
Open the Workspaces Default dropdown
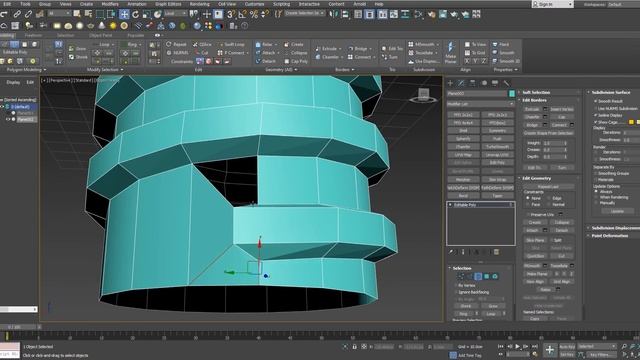pyautogui.click(x=622, y=4)
